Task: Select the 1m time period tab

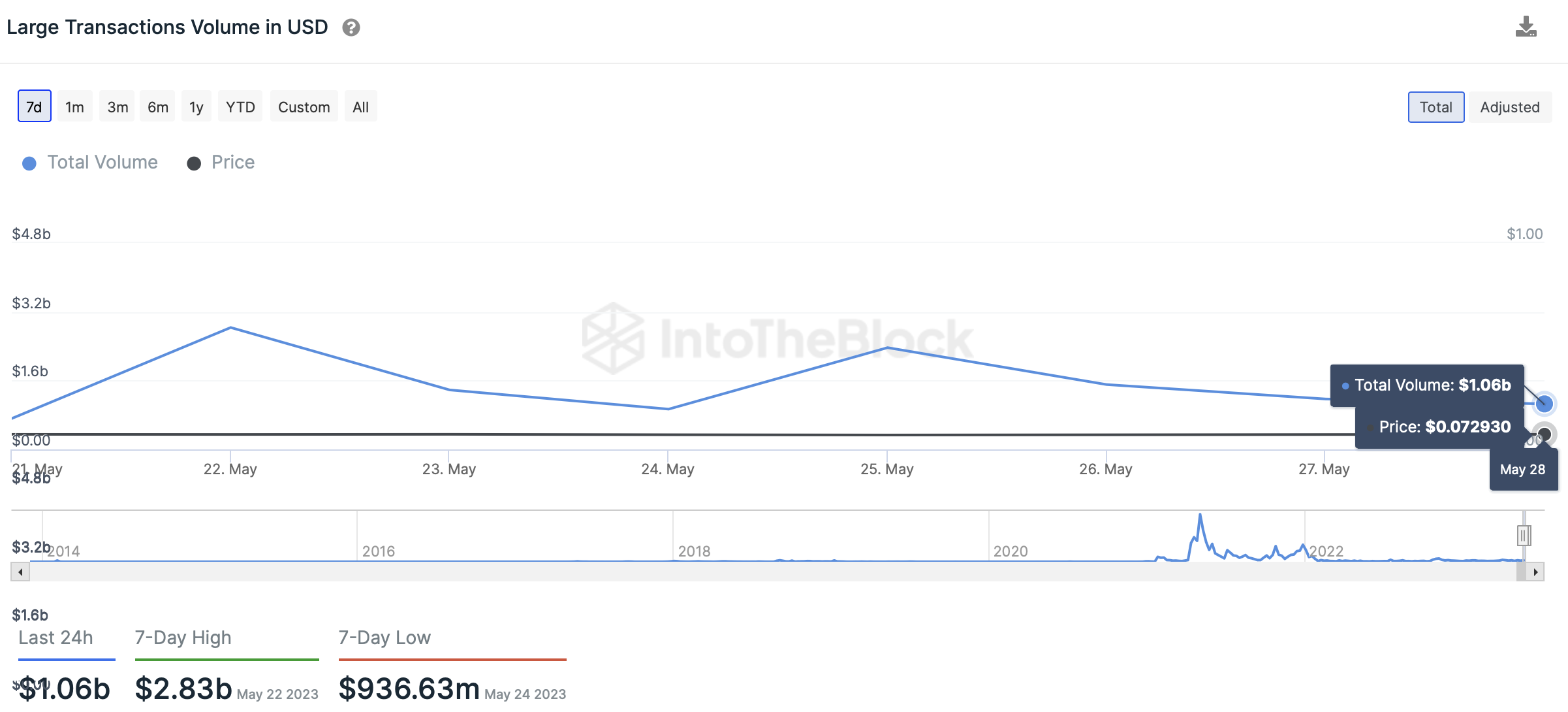Action: coord(74,107)
